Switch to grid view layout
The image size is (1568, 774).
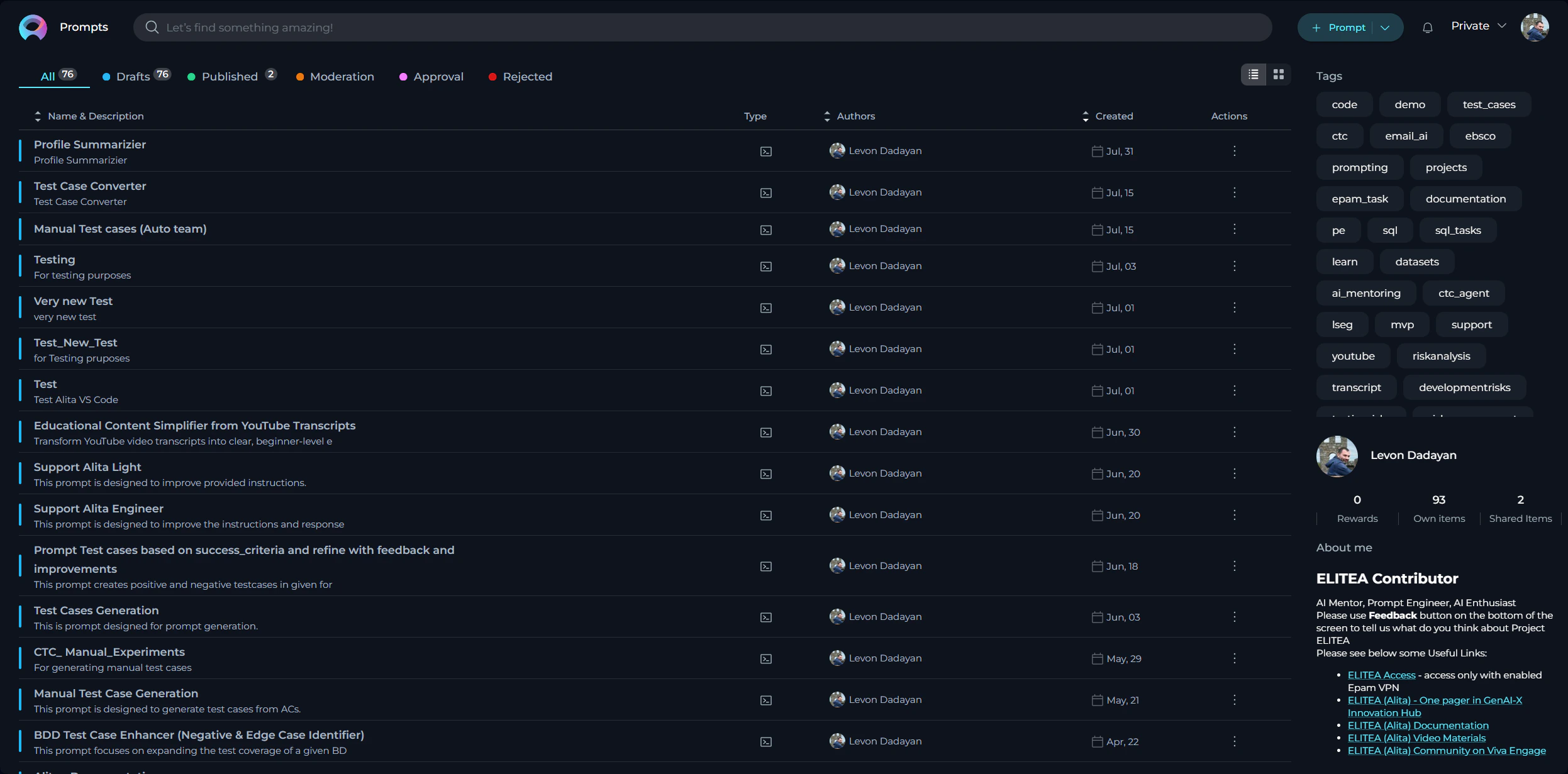click(1277, 74)
